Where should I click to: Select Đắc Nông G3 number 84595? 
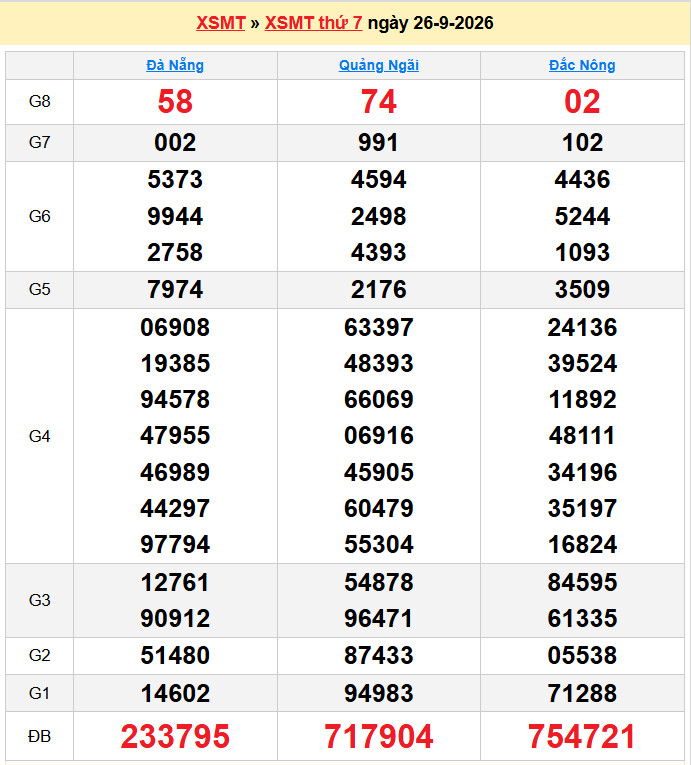(x=582, y=582)
